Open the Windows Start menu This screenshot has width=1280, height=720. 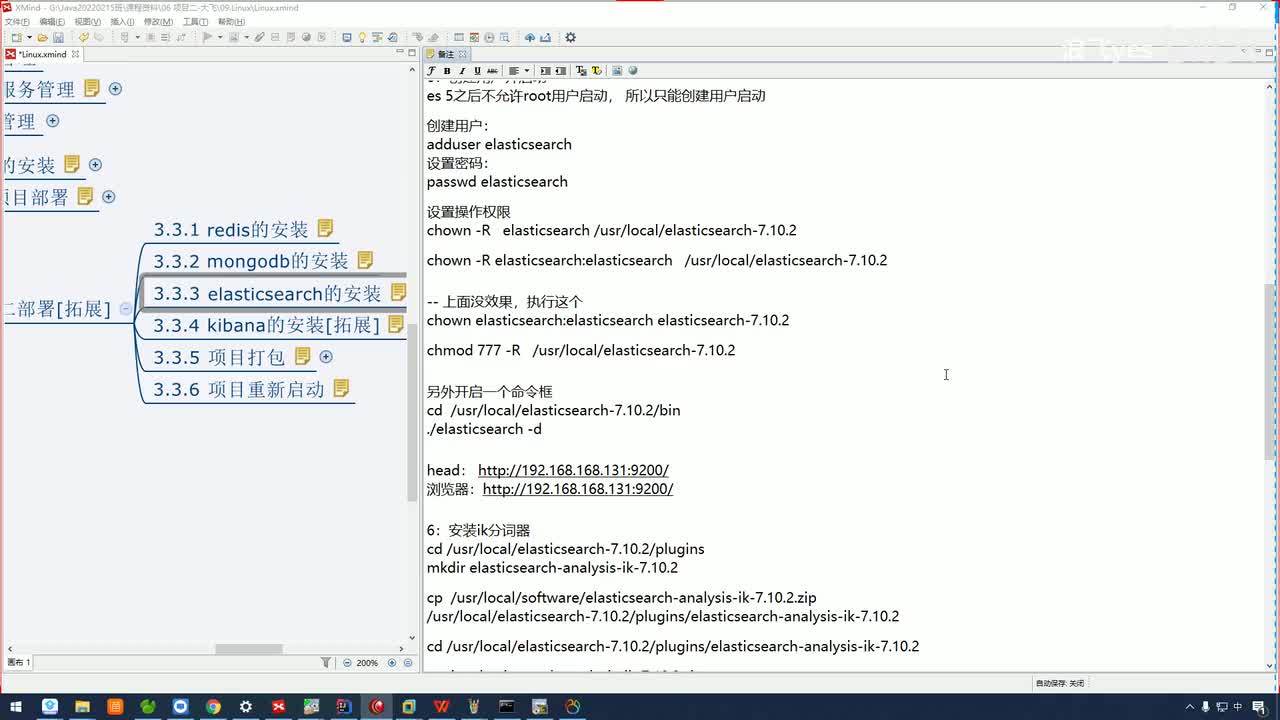tap(17, 706)
